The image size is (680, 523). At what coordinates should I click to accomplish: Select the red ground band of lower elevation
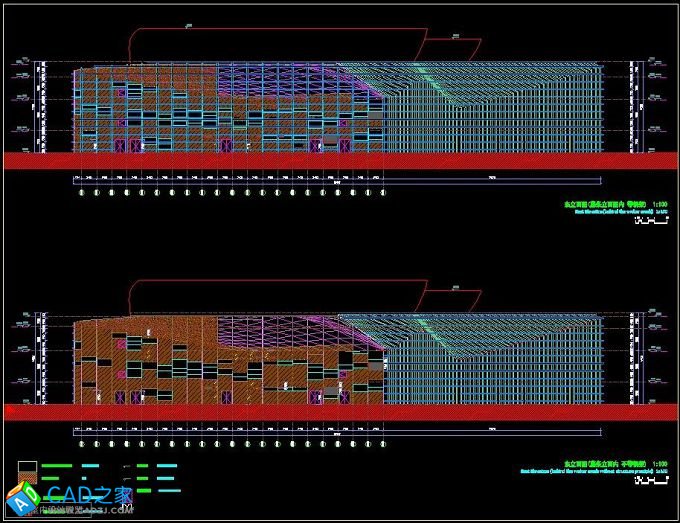pyautogui.click(x=340, y=412)
